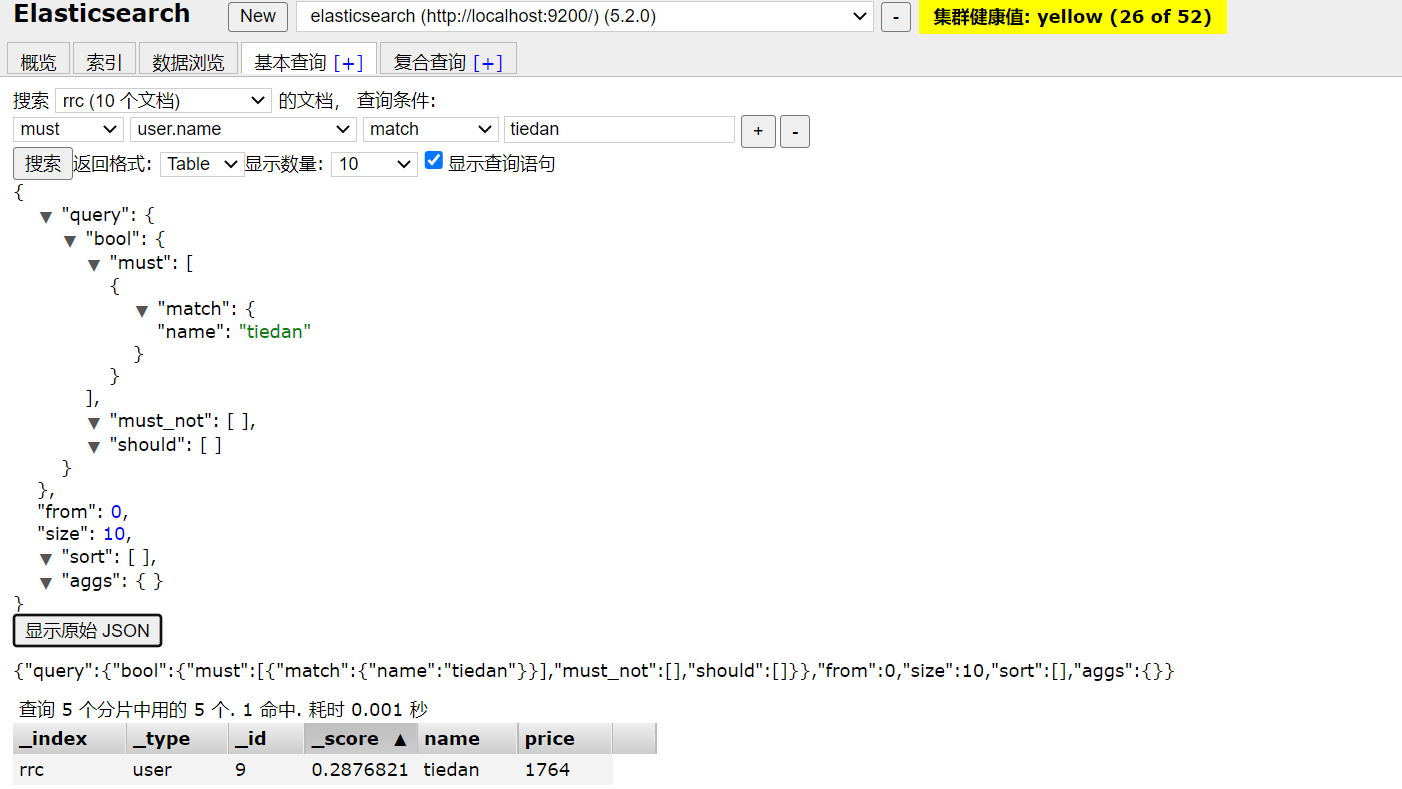Viewport: 1402px width, 789px height.
Task: Click the query summary line with 耗时 0.001 秒
Action: pos(223,710)
